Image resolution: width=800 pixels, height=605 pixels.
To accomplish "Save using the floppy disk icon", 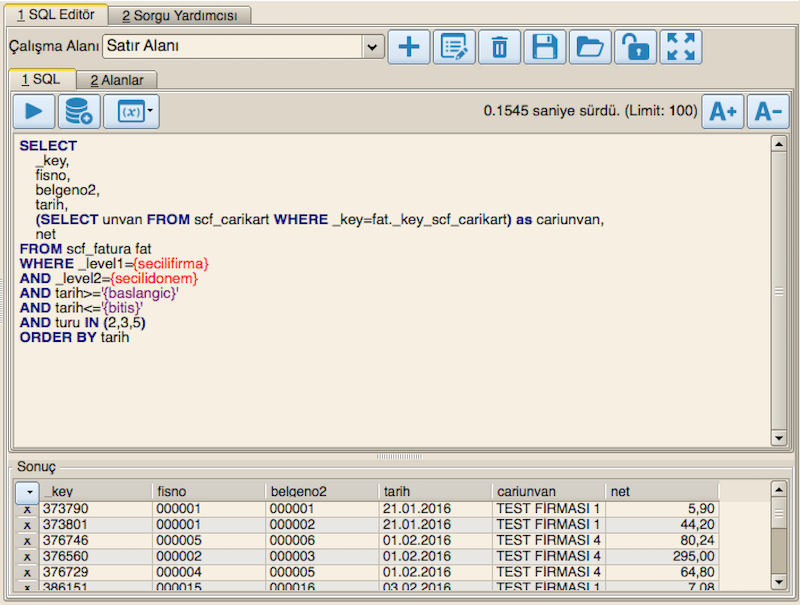I will click(545, 47).
